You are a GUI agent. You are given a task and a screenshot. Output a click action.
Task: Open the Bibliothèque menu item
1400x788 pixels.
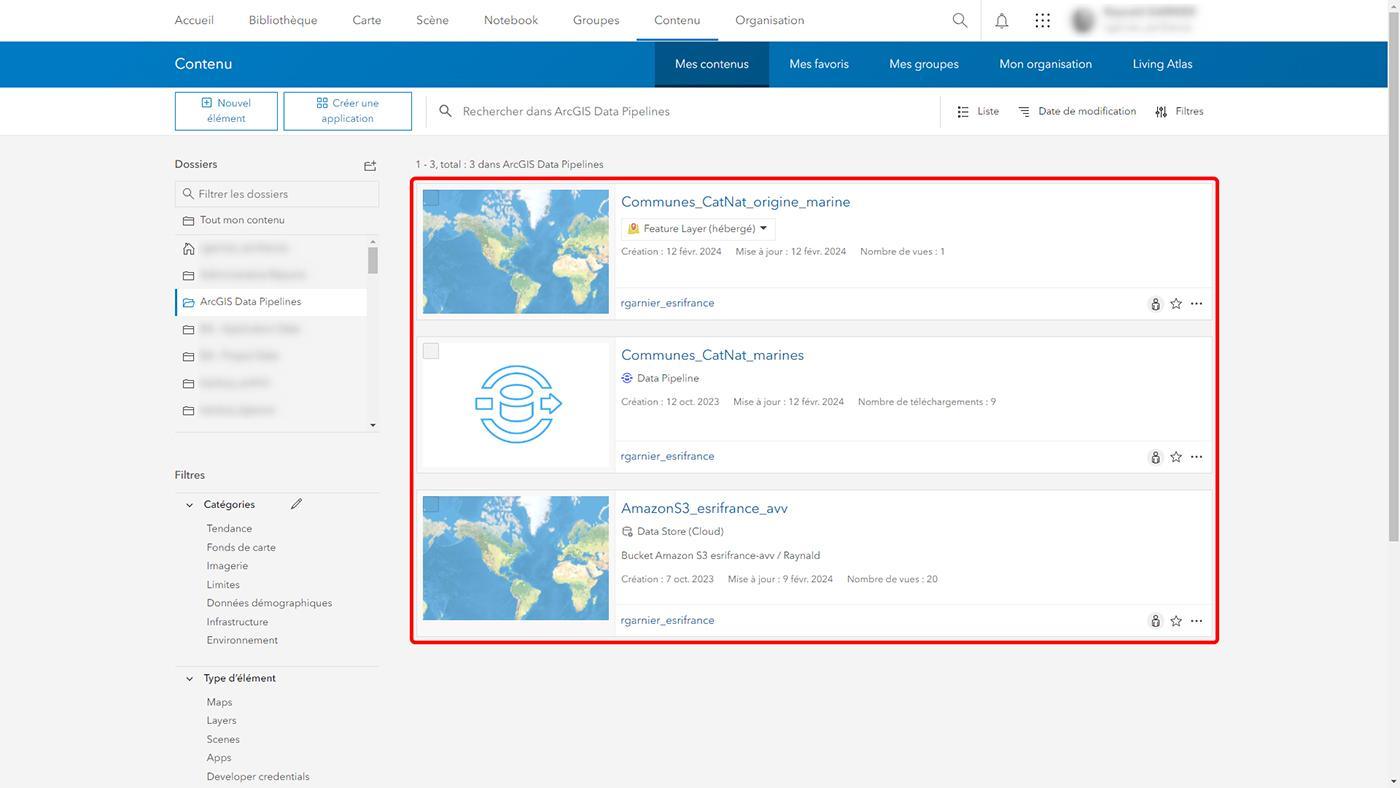coord(283,20)
